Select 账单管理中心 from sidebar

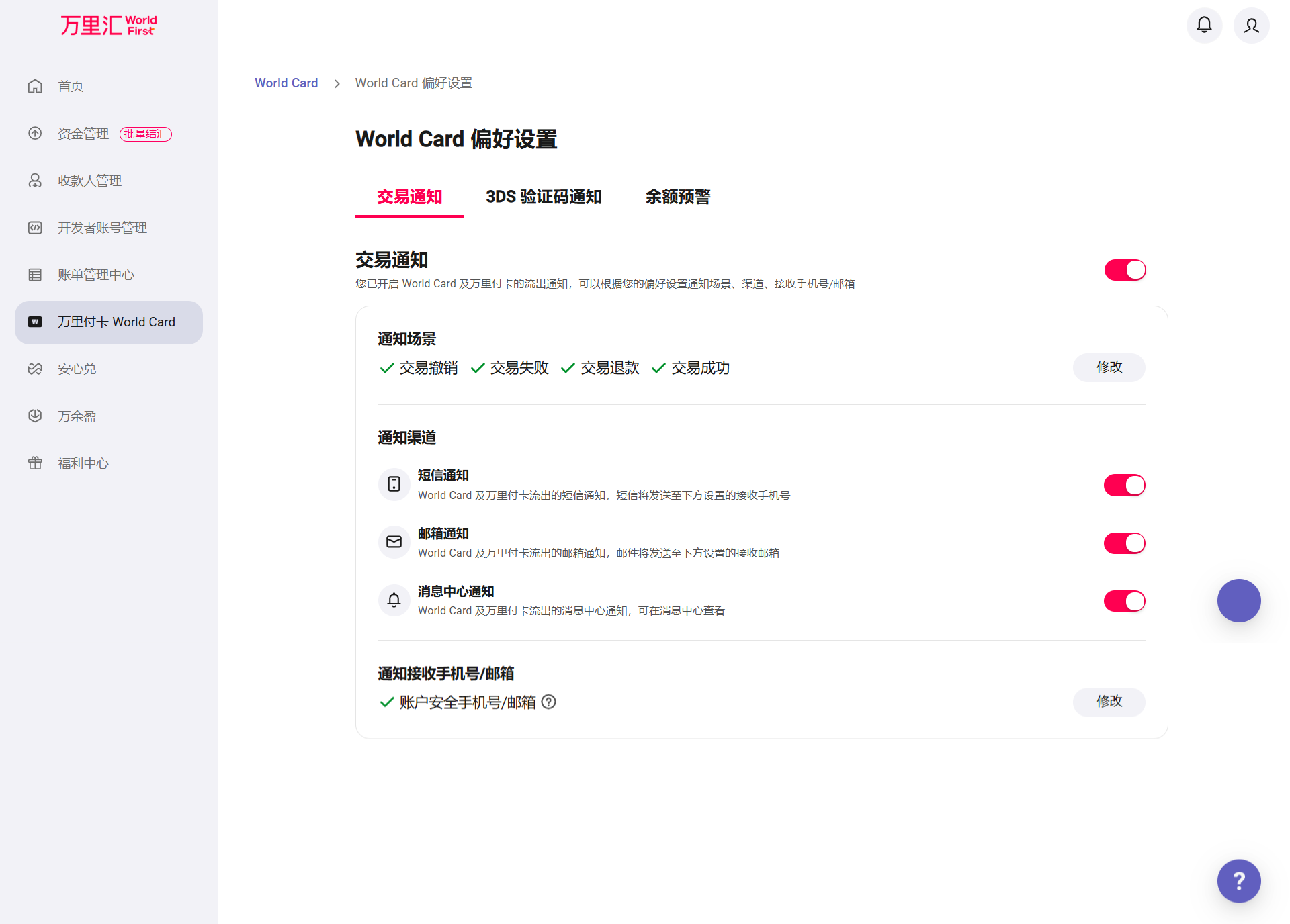point(95,275)
